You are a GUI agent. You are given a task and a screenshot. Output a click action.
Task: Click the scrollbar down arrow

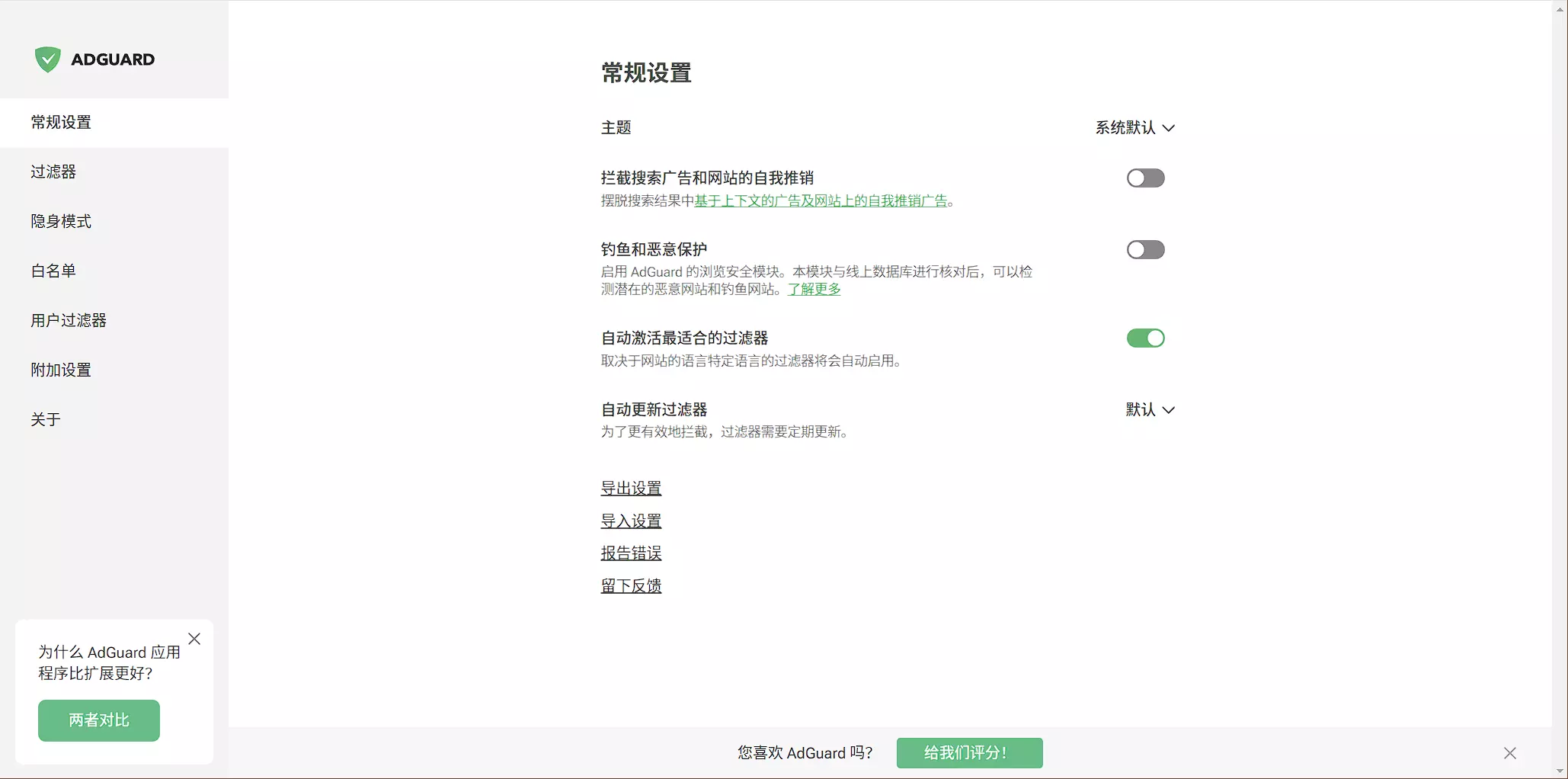click(x=1560, y=771)
